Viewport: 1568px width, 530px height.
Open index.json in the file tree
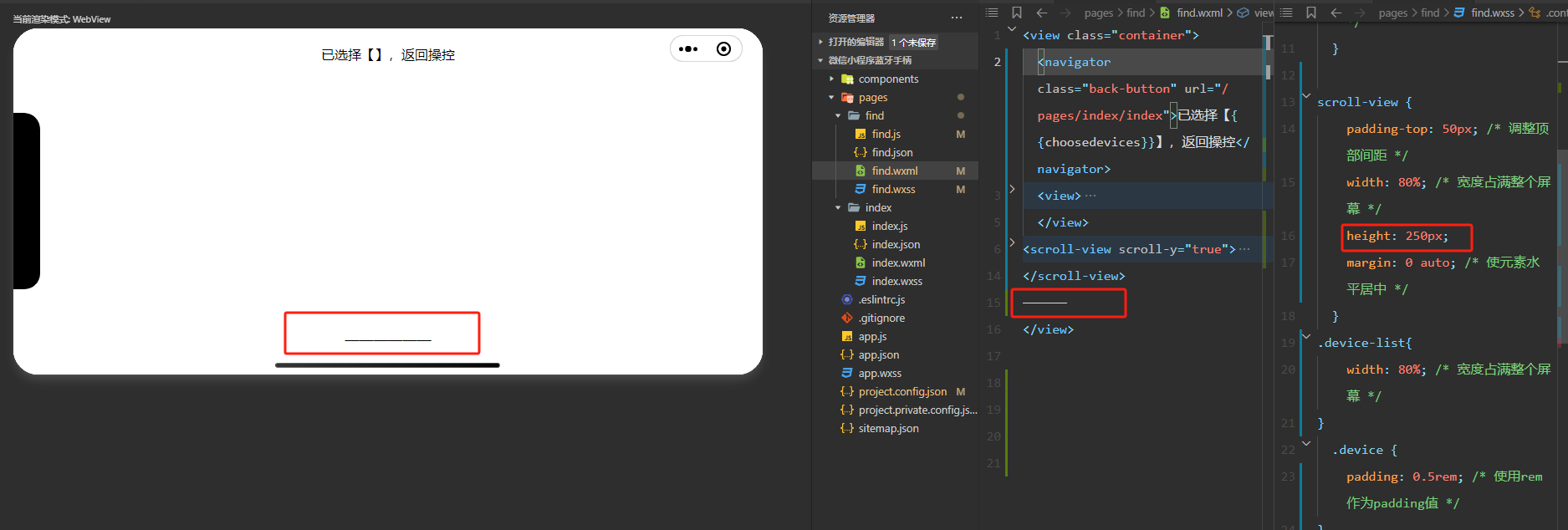click(896, 245)
